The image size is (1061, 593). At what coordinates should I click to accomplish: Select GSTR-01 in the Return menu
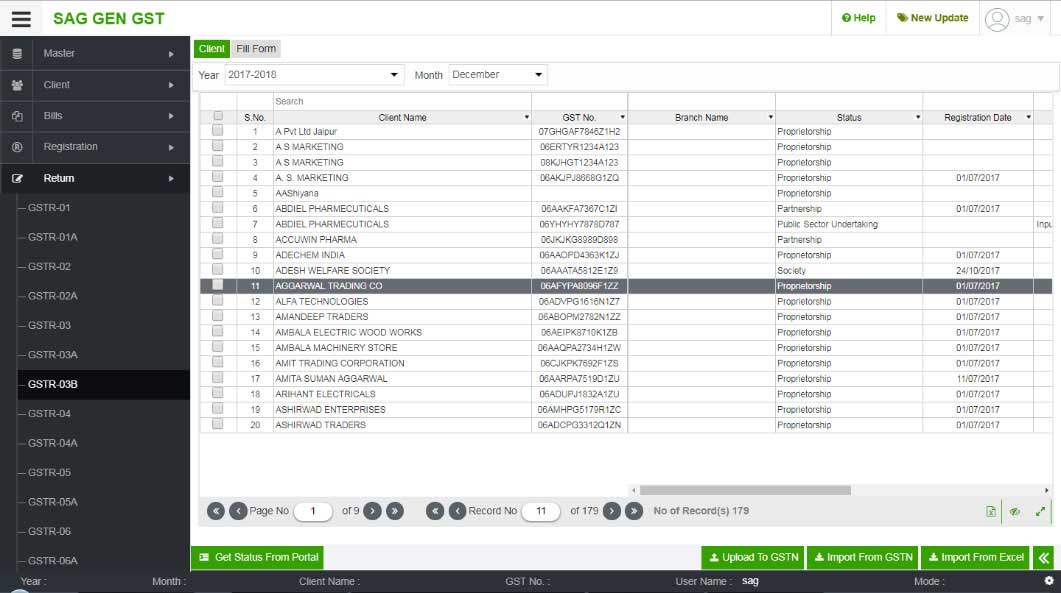[49, 208]
